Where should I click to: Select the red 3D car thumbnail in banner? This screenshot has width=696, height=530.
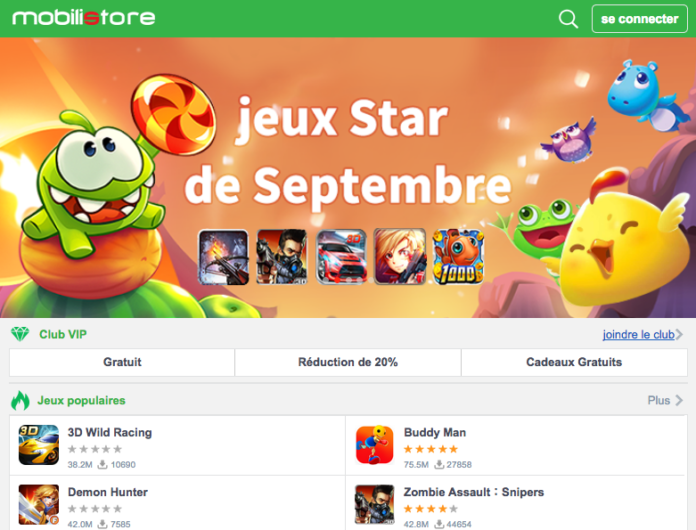(341, 257)
